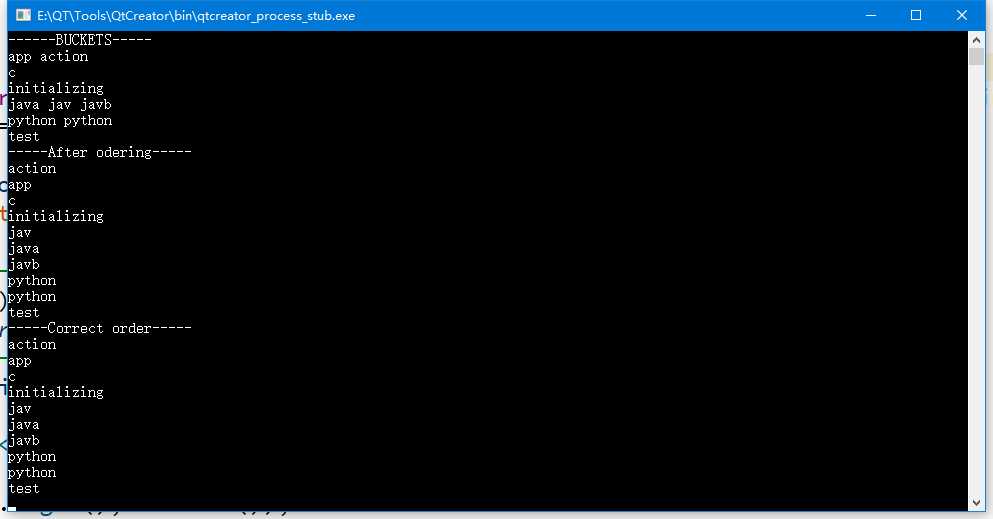Click the '------BUCKETS-----' header line
Screen dimensions: 993x519
pyautogui.click(x=80, y=40)
